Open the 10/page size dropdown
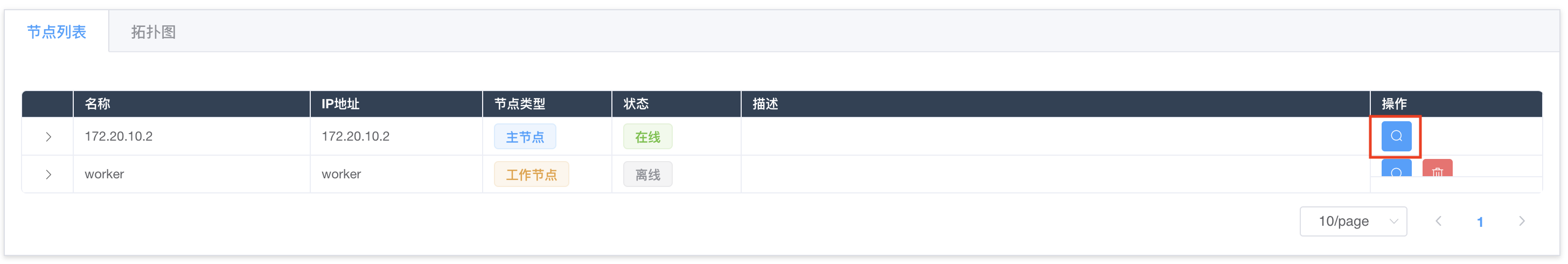The width and height of the screenshot is (1568, 264). click(1353, 221)
